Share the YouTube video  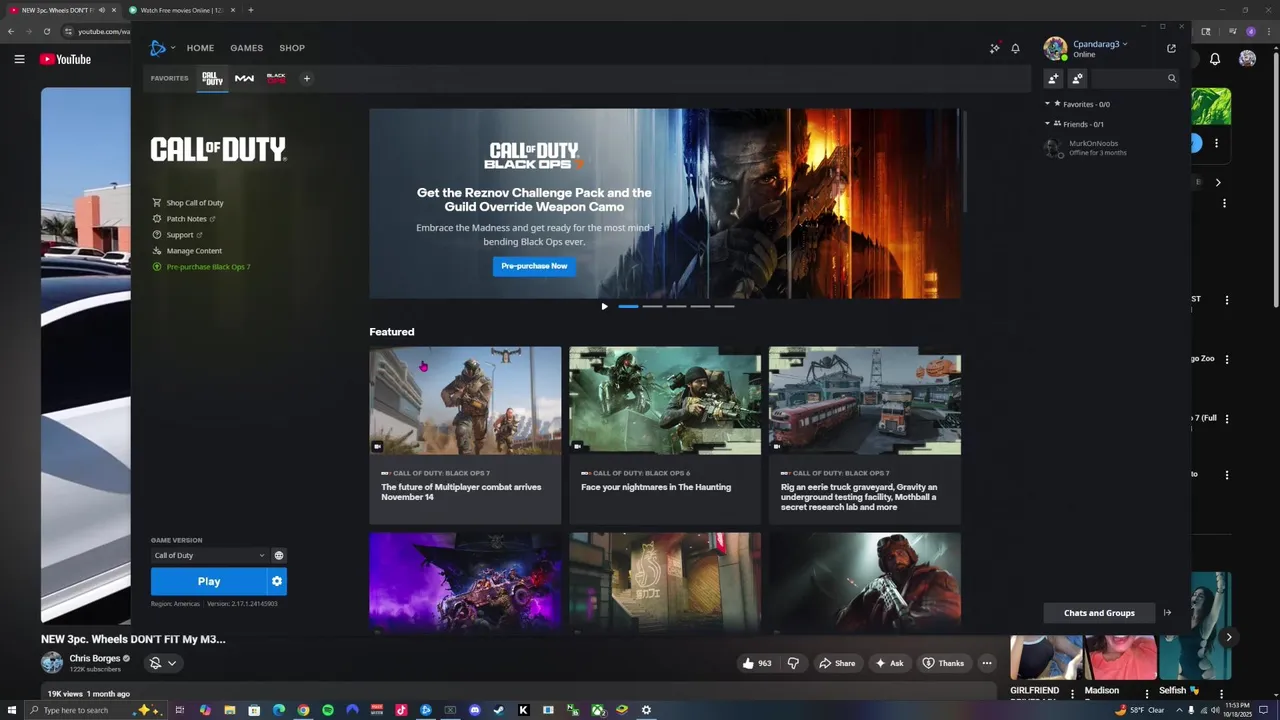[836, 663]
